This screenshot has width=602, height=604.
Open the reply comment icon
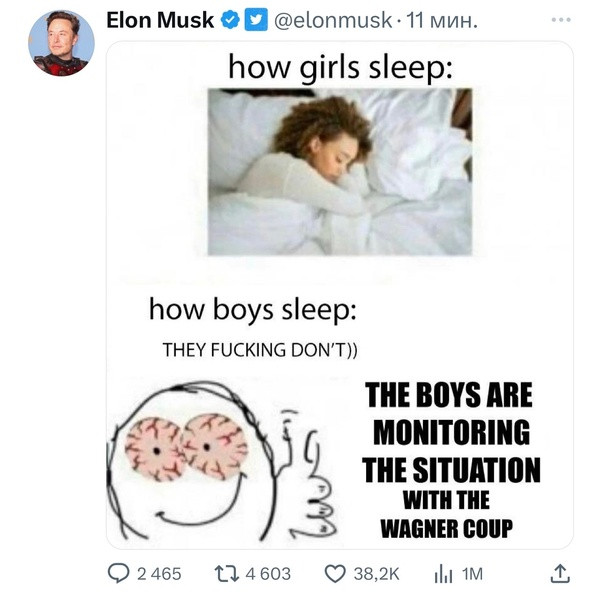coord(118,574)
